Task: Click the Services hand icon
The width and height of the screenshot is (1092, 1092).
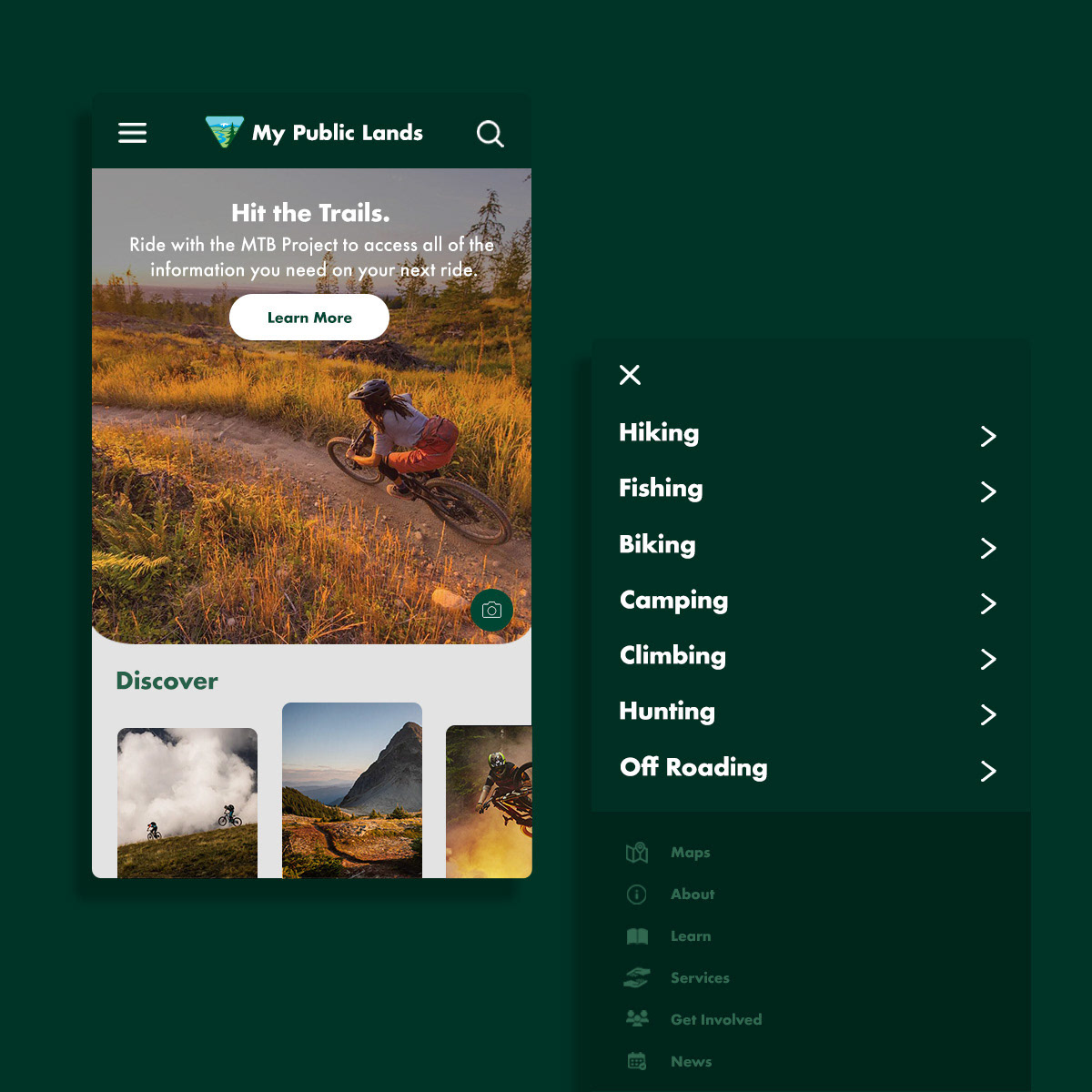Action: (x=637, y=977)
